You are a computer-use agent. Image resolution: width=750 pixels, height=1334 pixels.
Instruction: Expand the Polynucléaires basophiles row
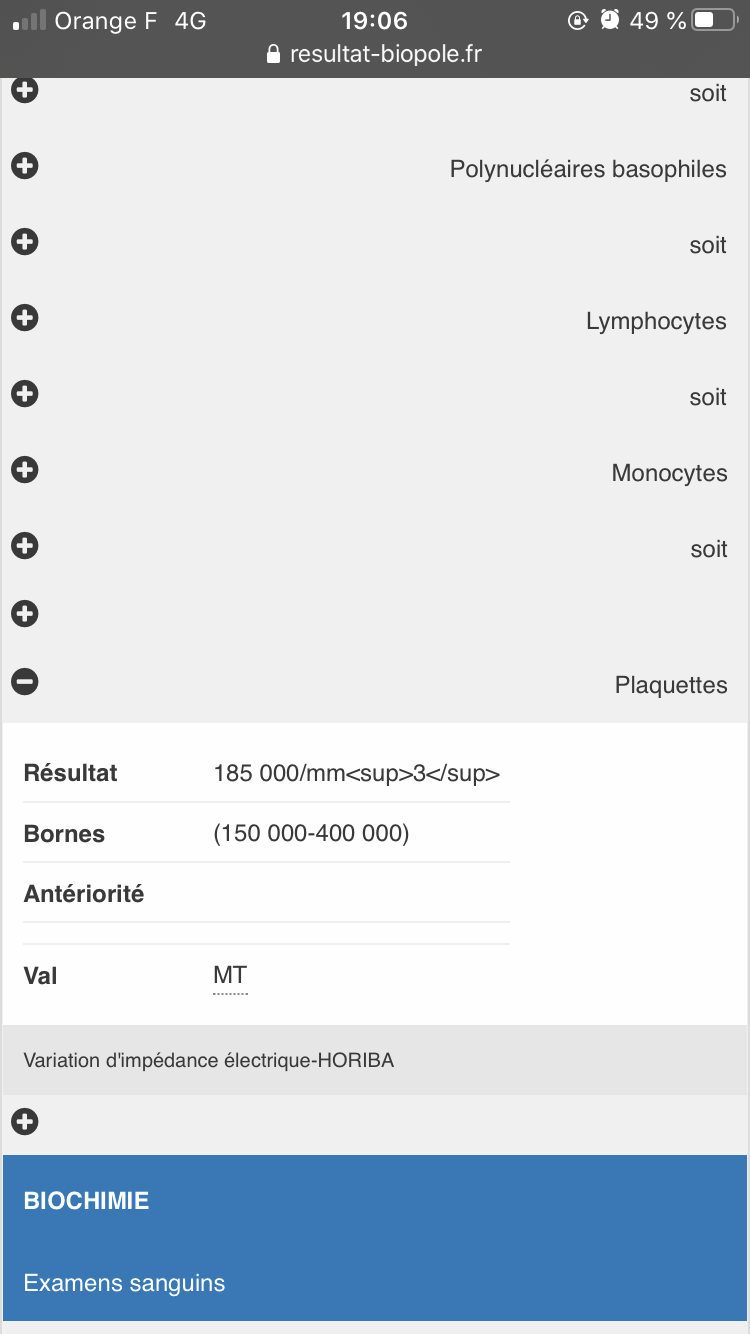[25, 166]
